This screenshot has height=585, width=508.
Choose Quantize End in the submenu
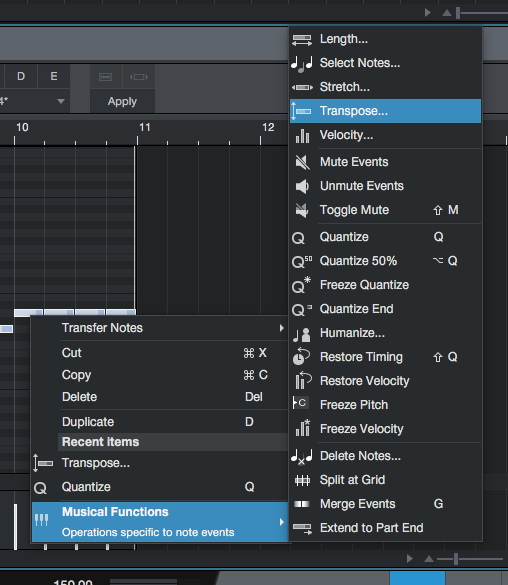tap(385, 309)
